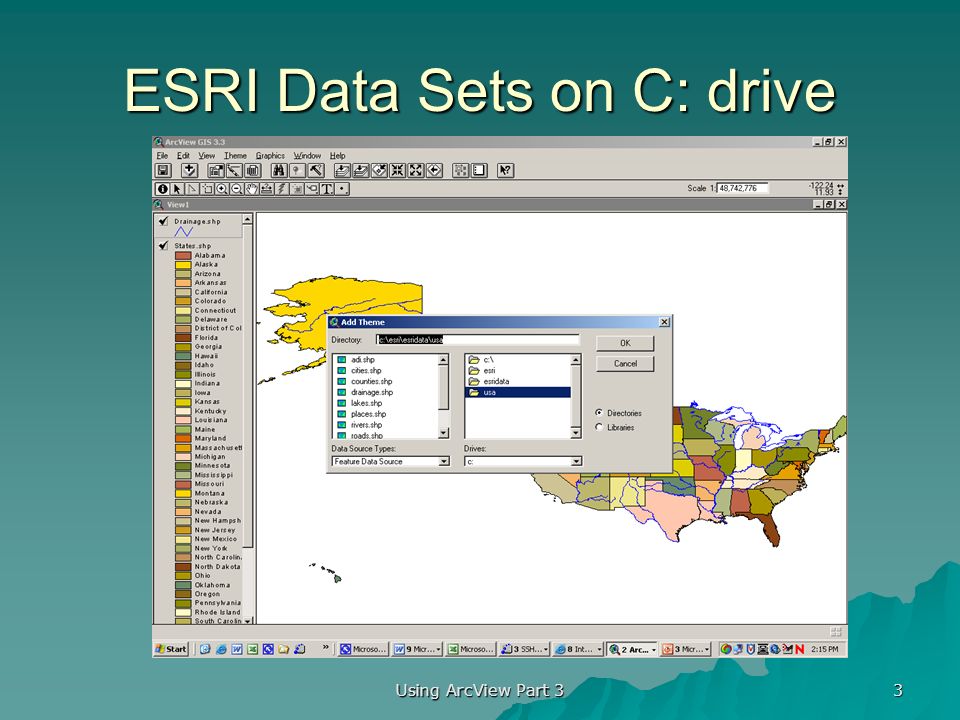Select the Zoom Out magnifier tool

point(236,189)
